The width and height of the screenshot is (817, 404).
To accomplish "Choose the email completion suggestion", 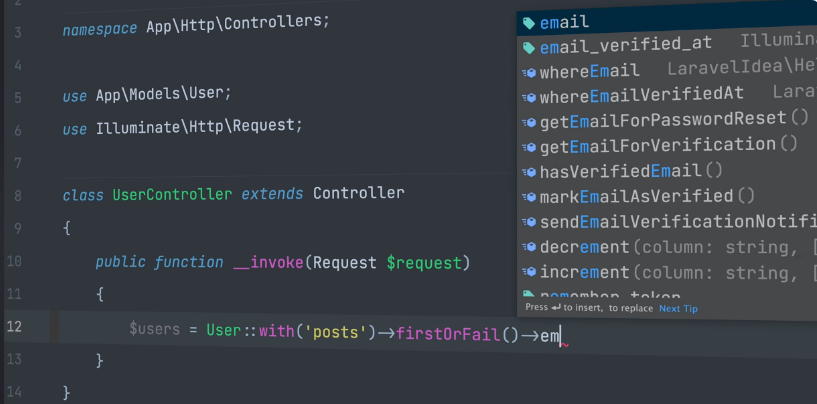I will click(667, 22).
